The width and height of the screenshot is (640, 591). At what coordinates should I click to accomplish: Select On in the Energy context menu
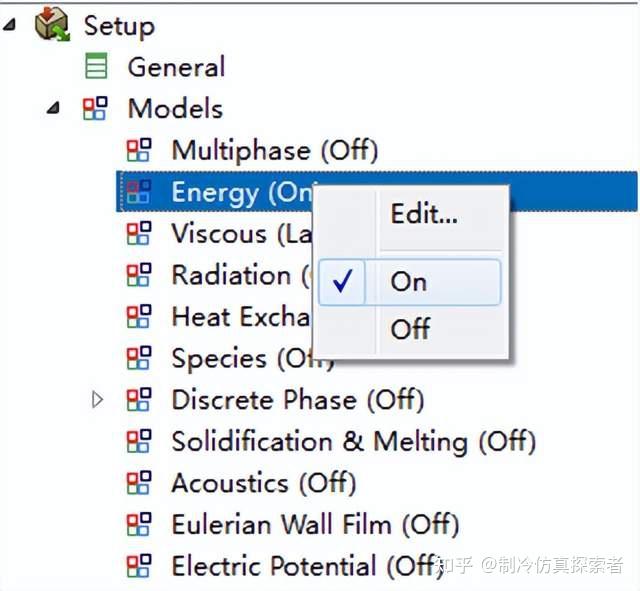pos(409,282)
